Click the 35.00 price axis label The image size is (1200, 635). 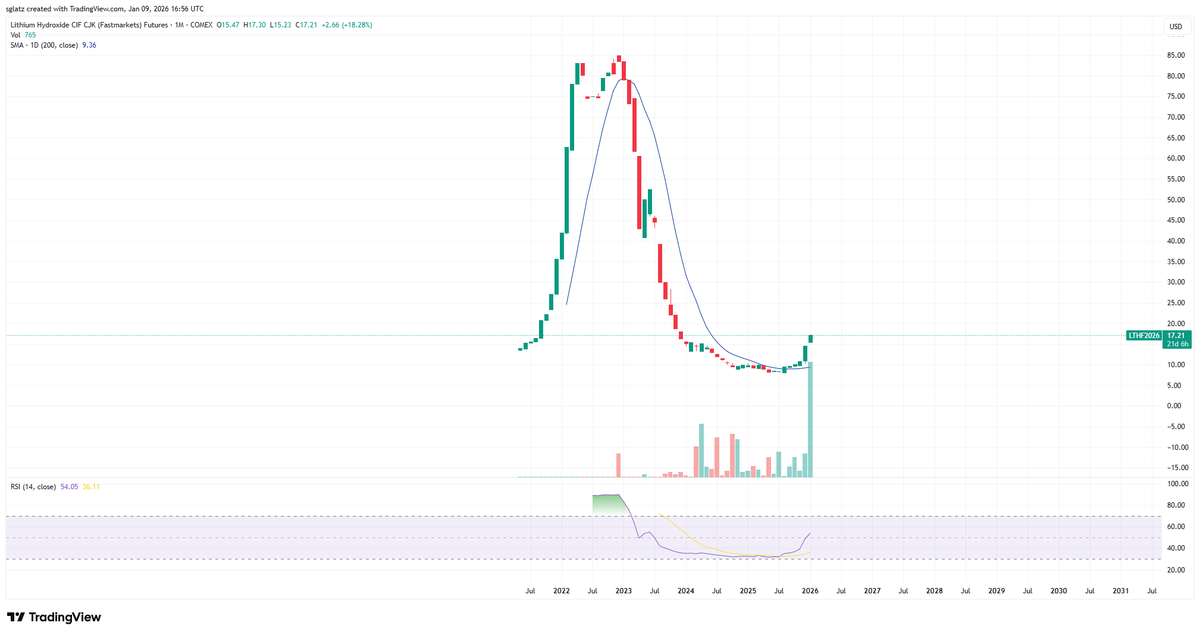pyautogui.click(x=1176, y=262)
